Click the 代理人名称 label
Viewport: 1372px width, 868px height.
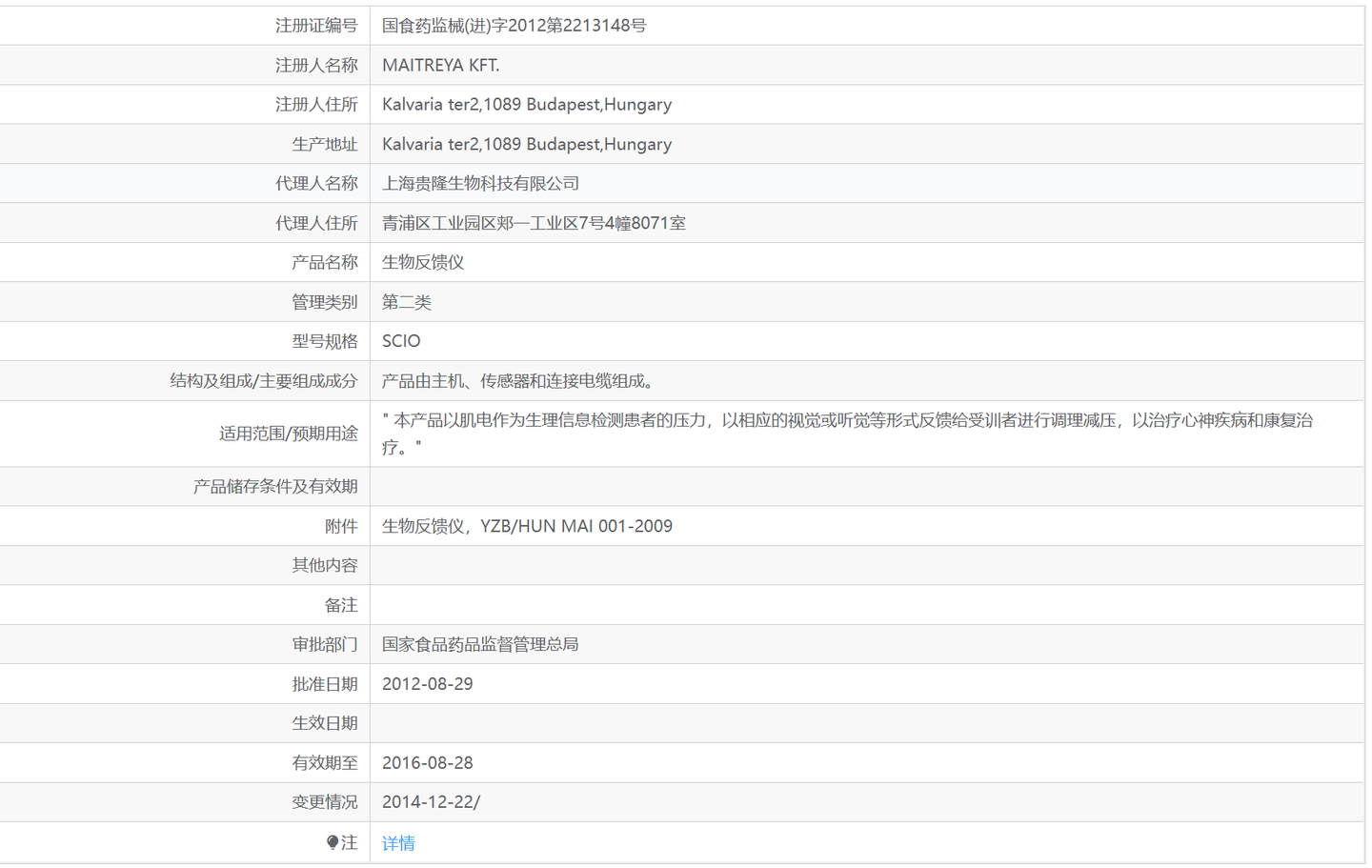[x=316, y=184]
